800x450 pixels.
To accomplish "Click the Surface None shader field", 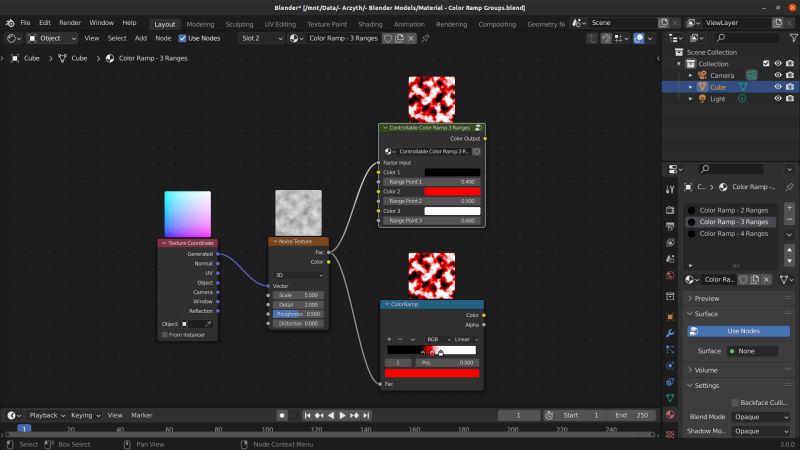I will click(x=752, y=351).
